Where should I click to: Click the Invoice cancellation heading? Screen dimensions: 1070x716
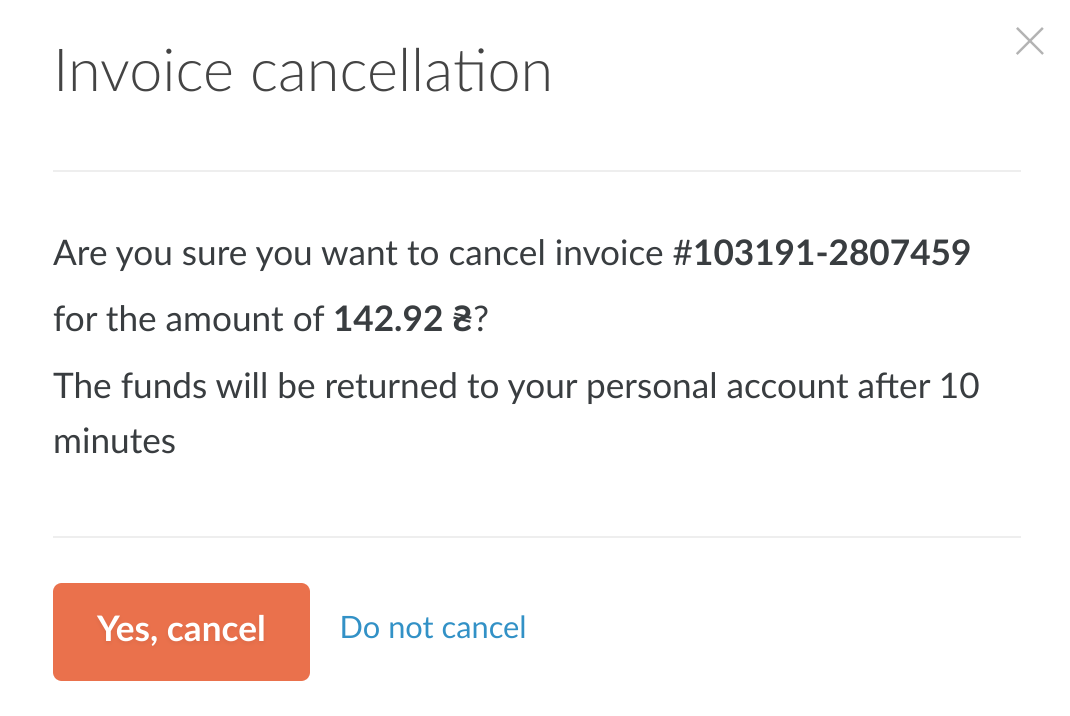tap(302, 73)
